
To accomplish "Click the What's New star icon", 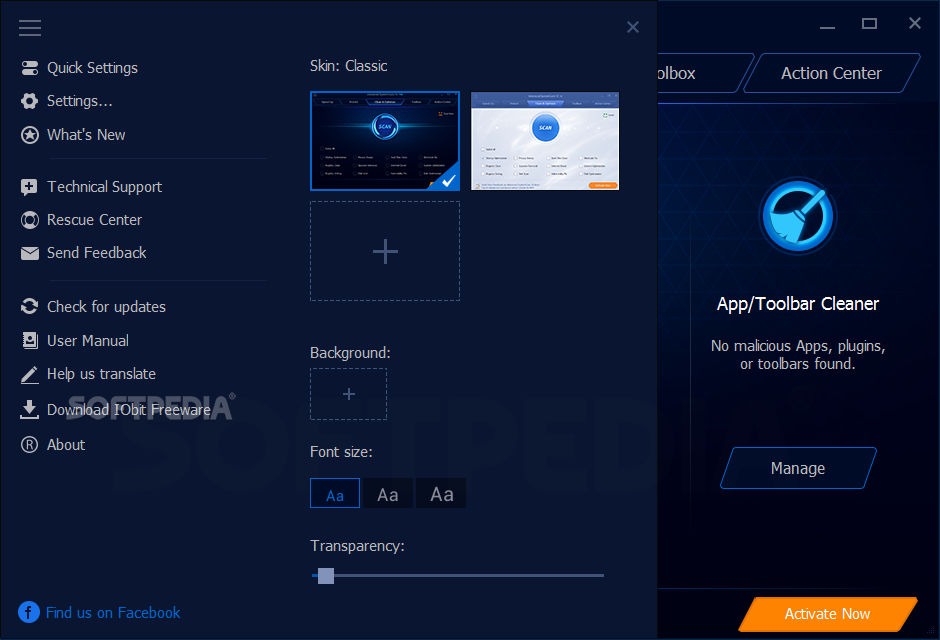I will tap(29, 135).
